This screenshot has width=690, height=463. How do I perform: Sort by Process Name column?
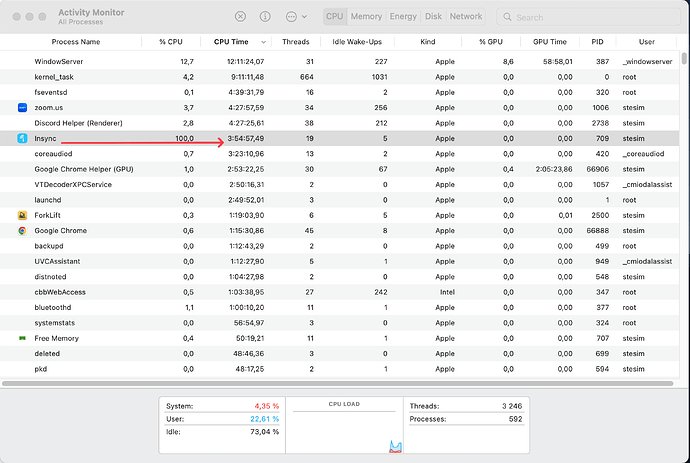click(x=76, y=42)
